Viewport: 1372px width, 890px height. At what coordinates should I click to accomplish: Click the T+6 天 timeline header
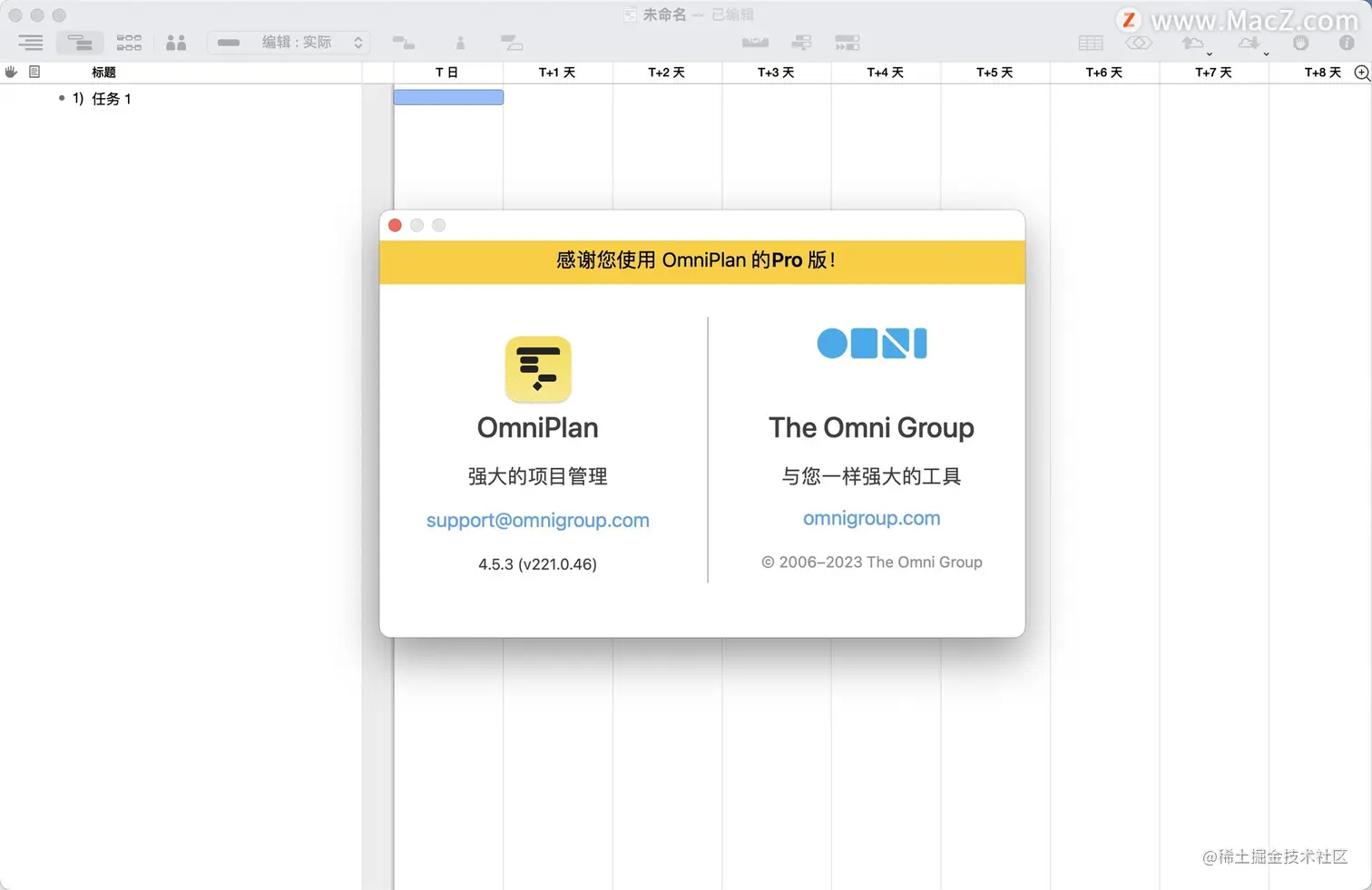point(1104,73)
